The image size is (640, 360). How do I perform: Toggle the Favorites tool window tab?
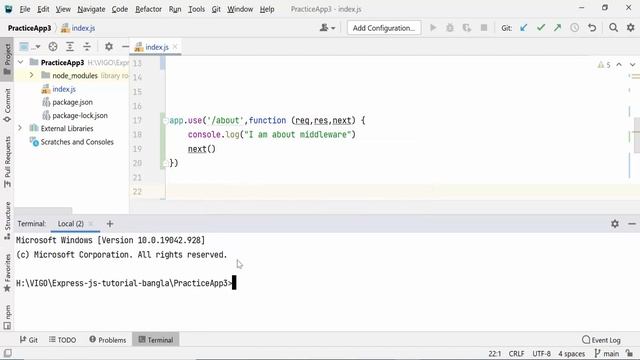(x=7, y=273)
